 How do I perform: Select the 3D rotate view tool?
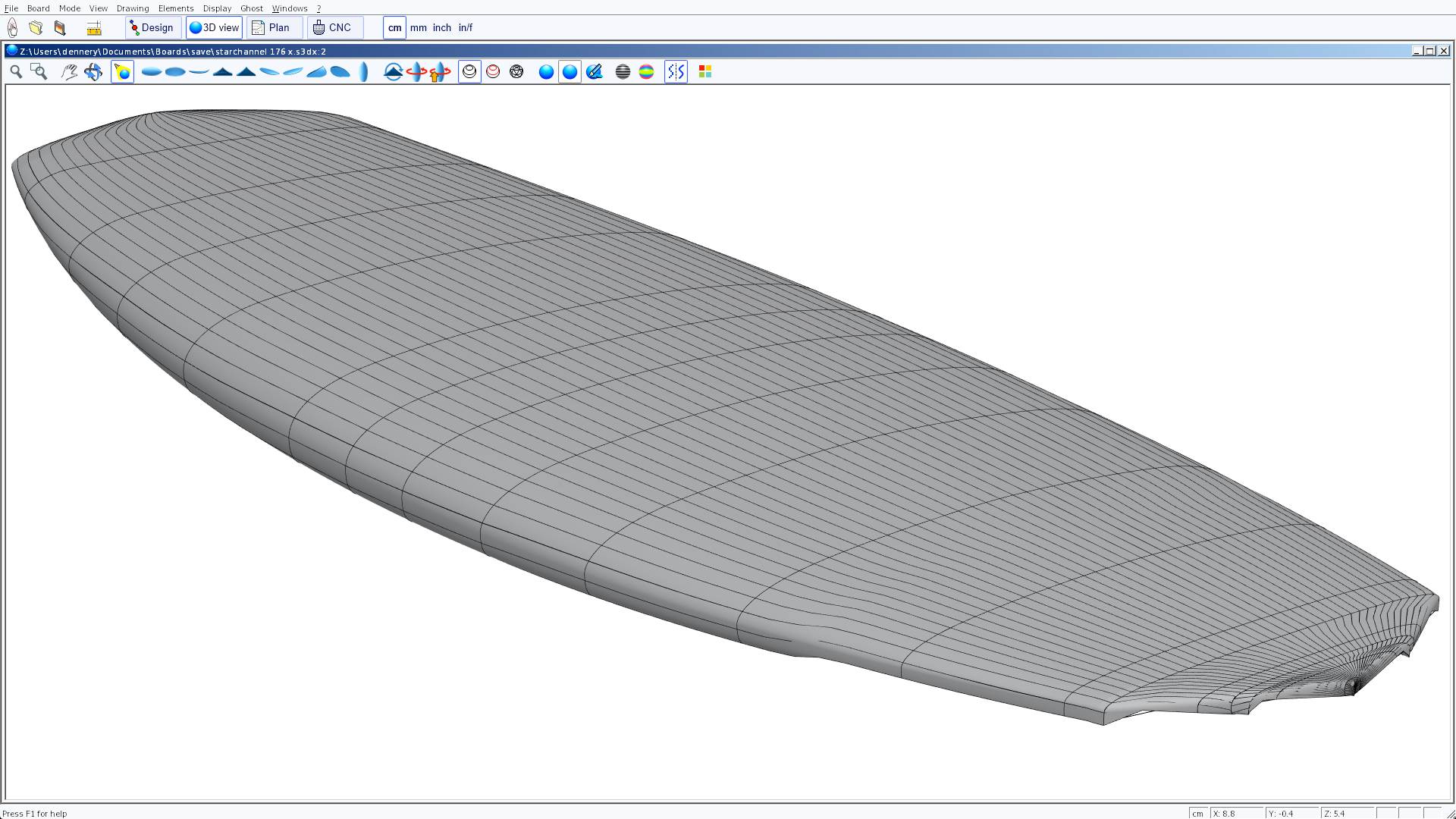[x=93, y=71]
